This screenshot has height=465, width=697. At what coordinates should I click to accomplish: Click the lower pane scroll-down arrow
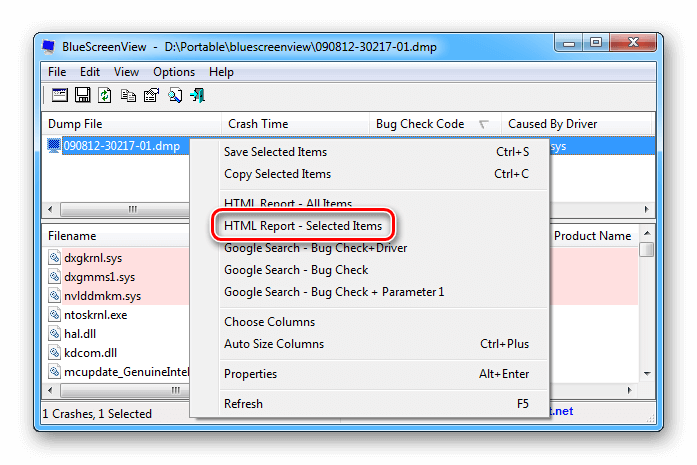coord(647,373)
